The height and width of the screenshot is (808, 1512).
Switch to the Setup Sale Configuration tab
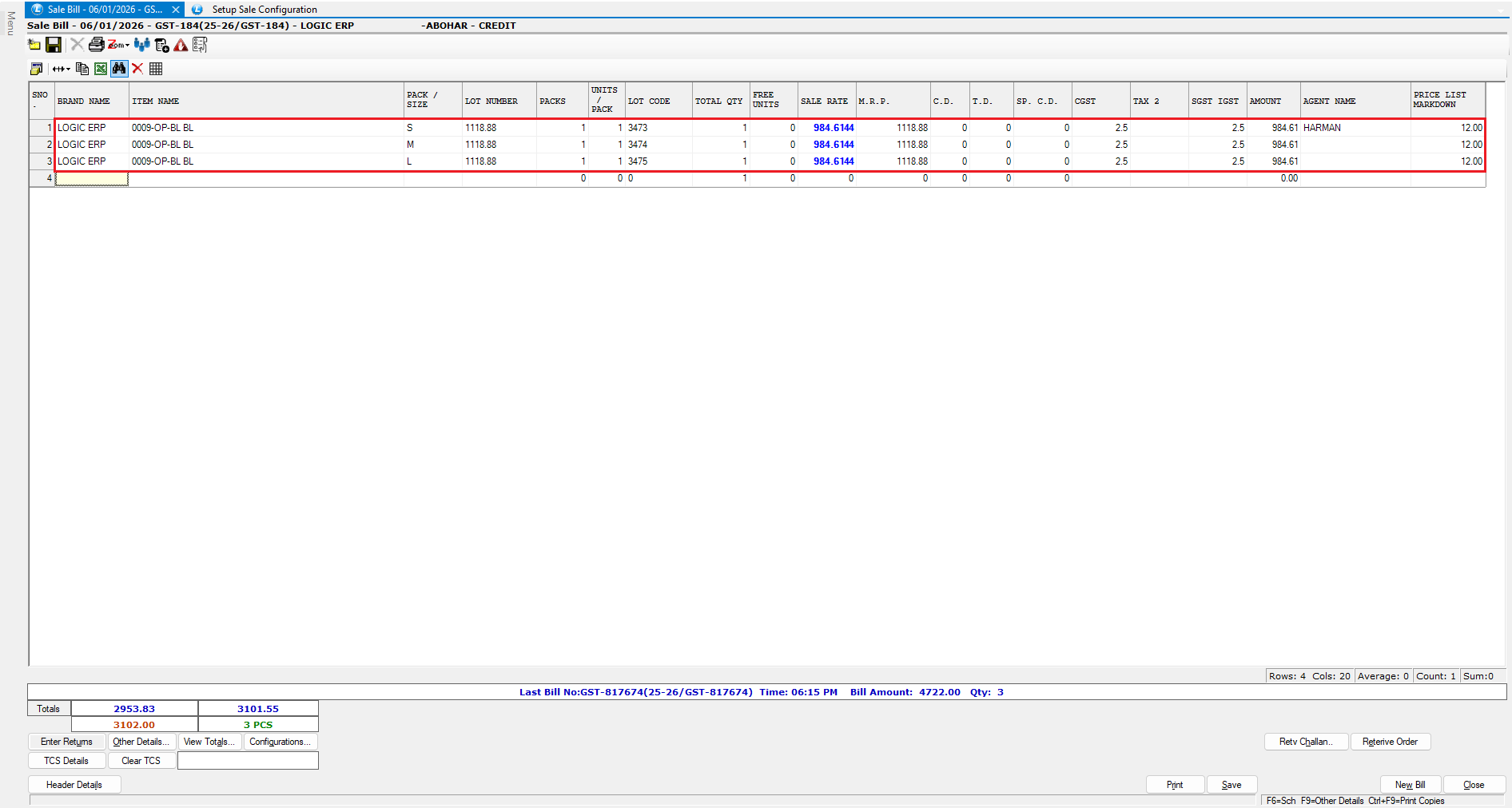point(264,10)
